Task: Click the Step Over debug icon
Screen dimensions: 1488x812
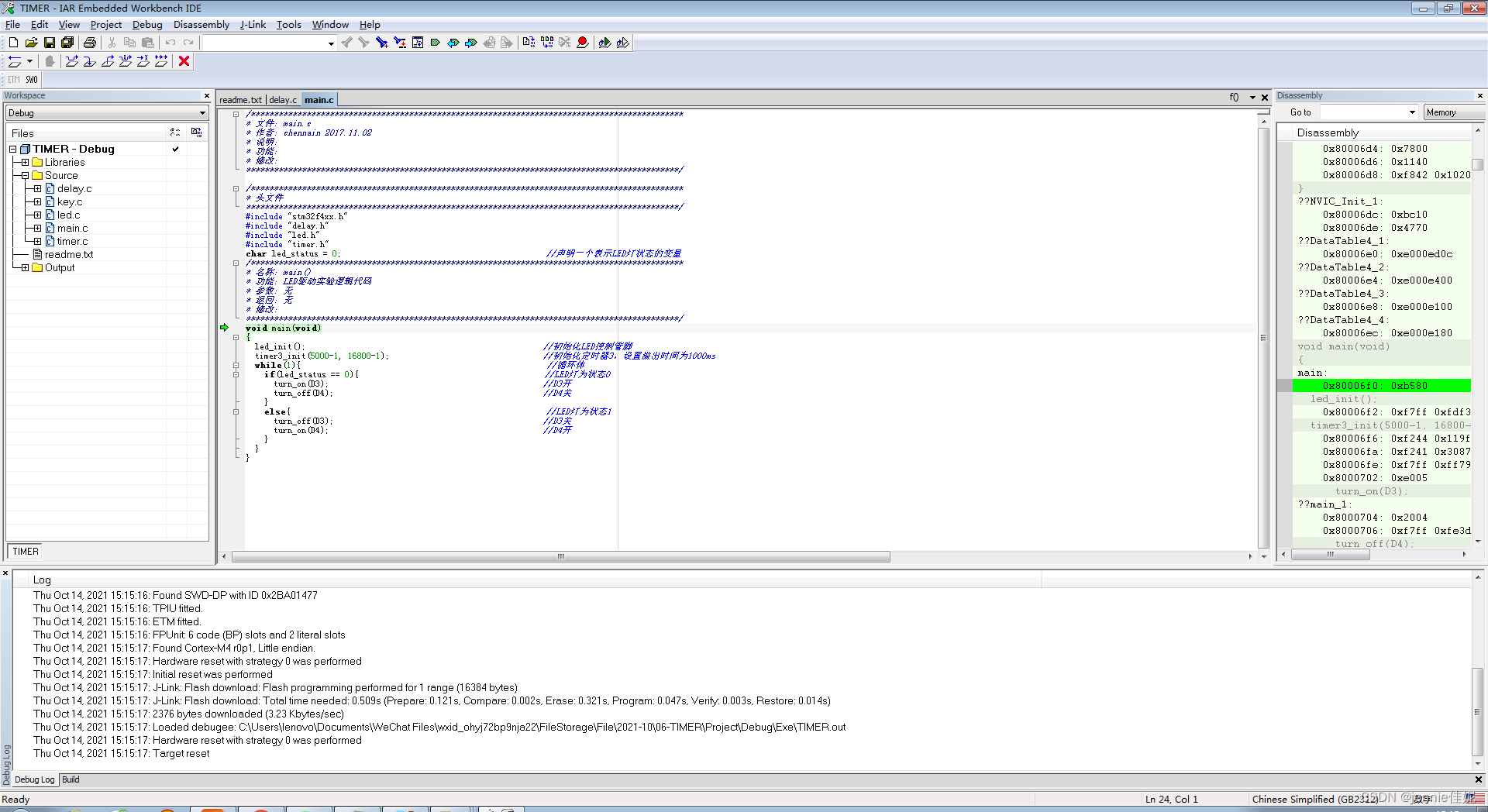Action: (72, 61)
